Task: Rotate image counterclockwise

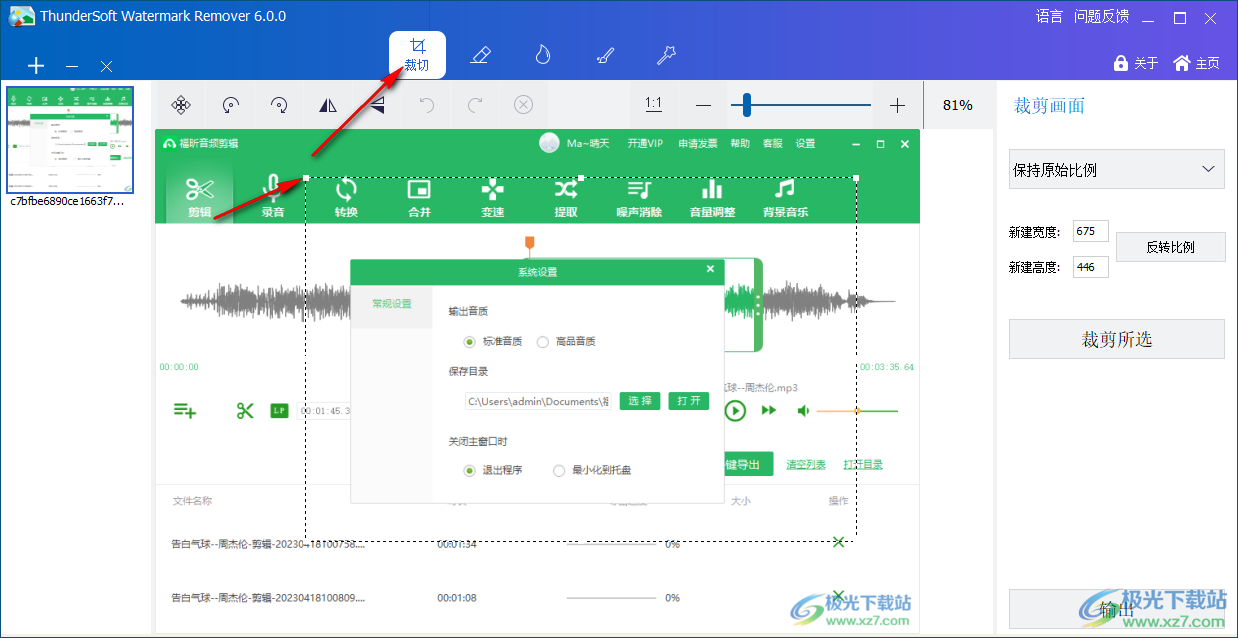Action: (x=231, y=105)
